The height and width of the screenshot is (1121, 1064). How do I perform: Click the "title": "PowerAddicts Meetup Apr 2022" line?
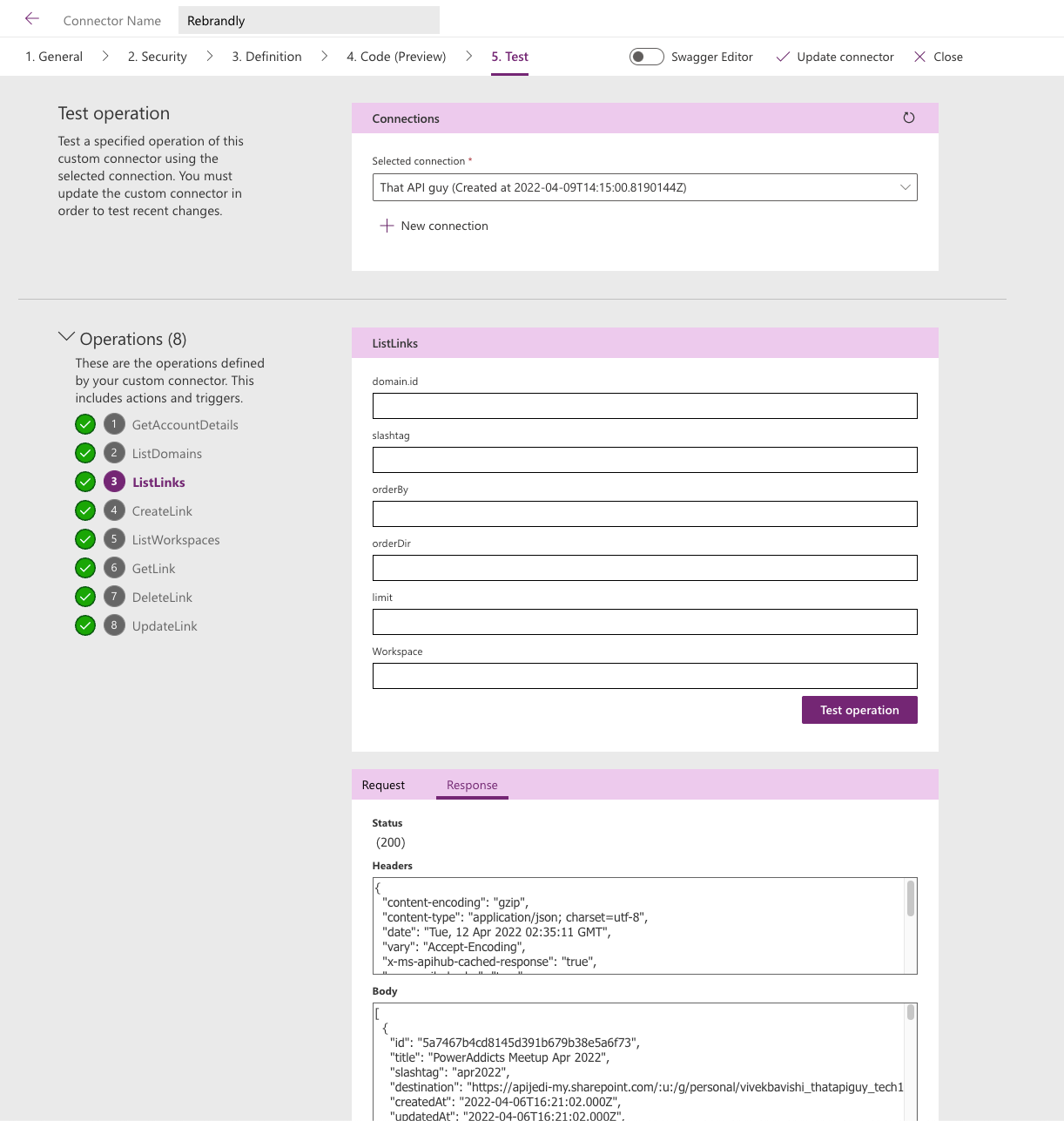500,1057
